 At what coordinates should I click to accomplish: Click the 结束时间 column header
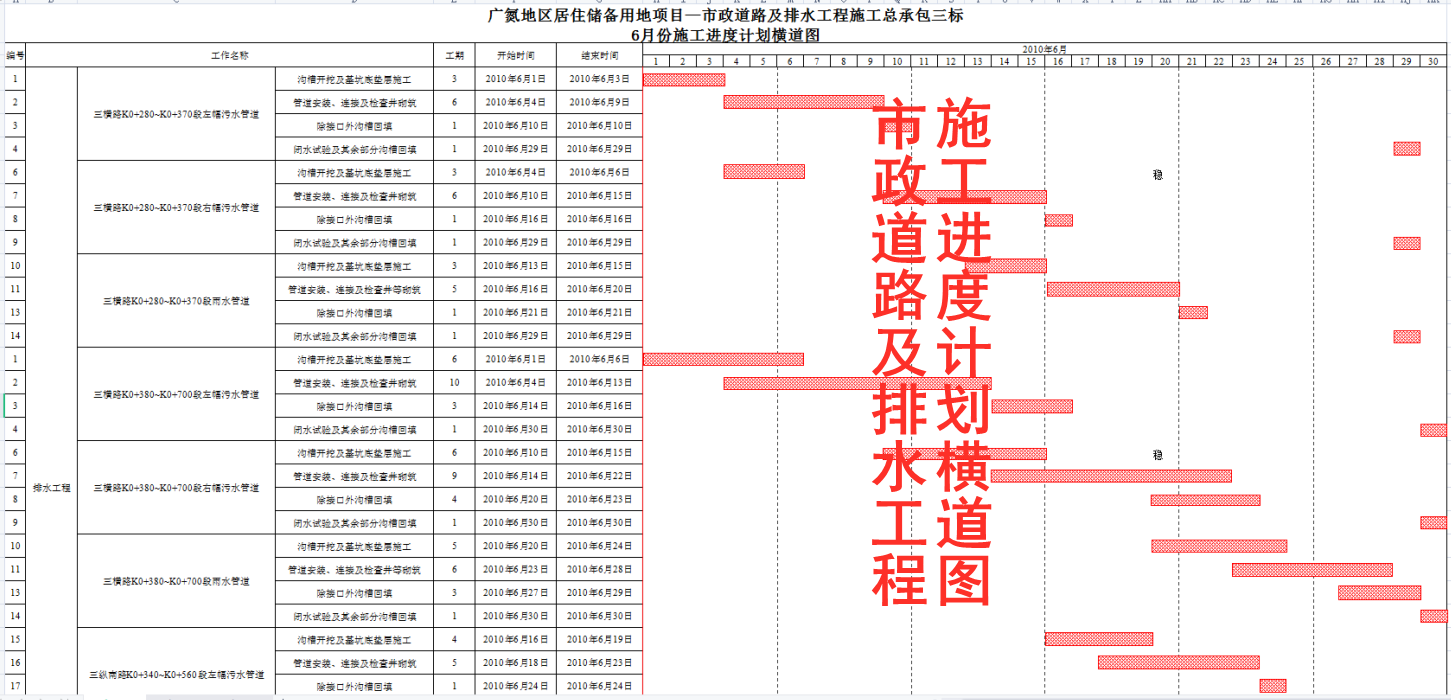coord(600,55)
